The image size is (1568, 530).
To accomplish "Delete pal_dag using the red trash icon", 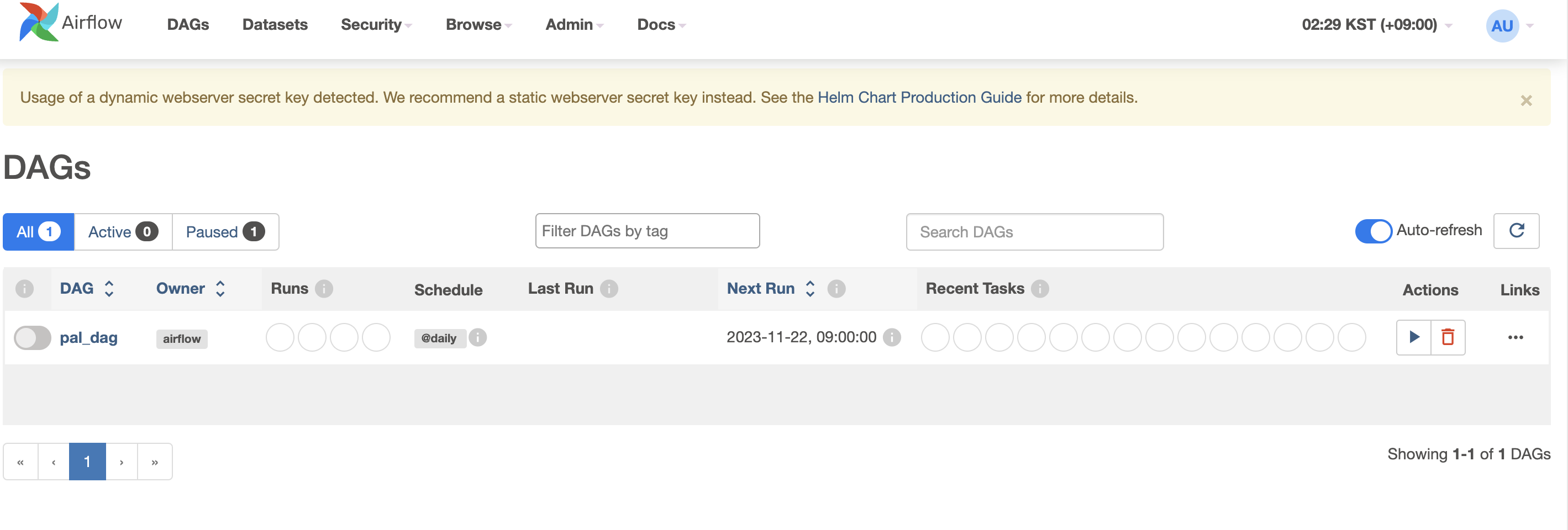I will coord(1448,337).
